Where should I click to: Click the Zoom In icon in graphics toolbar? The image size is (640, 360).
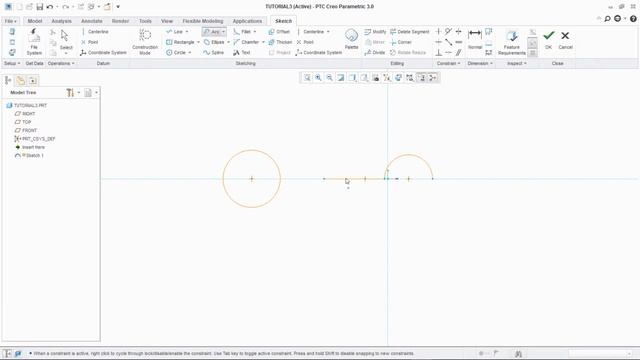coord(318,78)
